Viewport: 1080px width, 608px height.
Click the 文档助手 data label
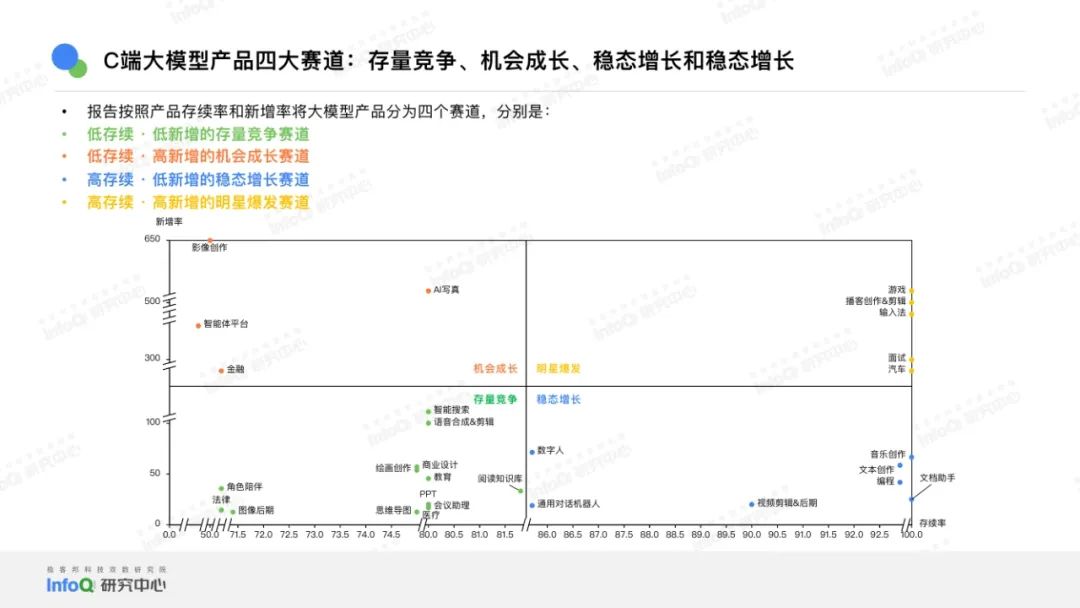tap(937, 478)
